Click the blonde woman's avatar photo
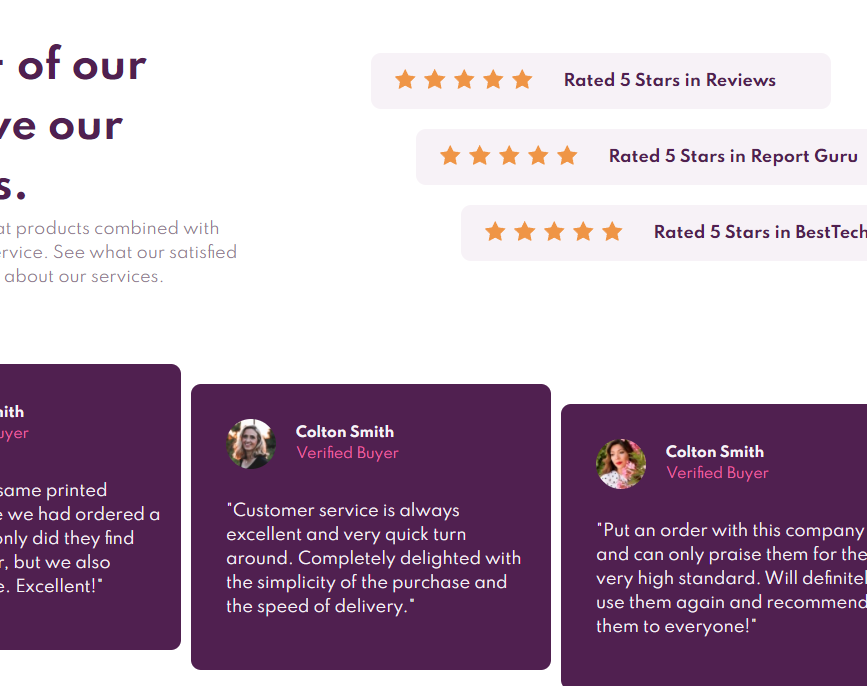The height and width of the screenshot is (686, 867). (x=251, y=443)
